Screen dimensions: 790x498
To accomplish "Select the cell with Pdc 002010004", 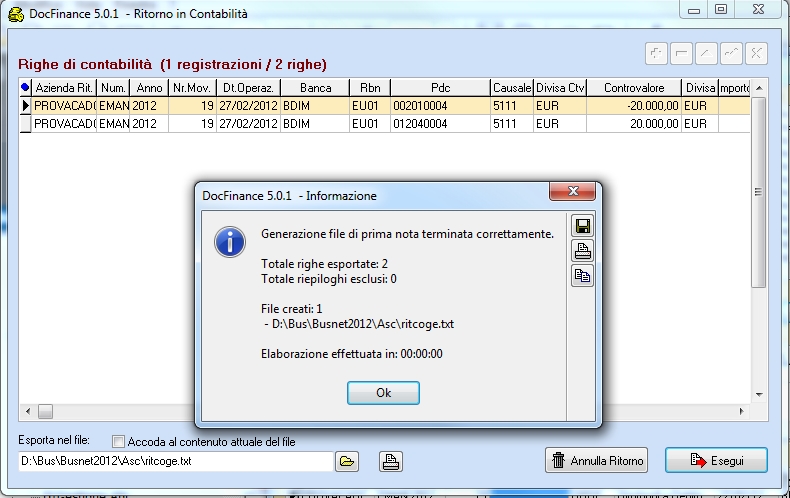I will pos(440,106).
